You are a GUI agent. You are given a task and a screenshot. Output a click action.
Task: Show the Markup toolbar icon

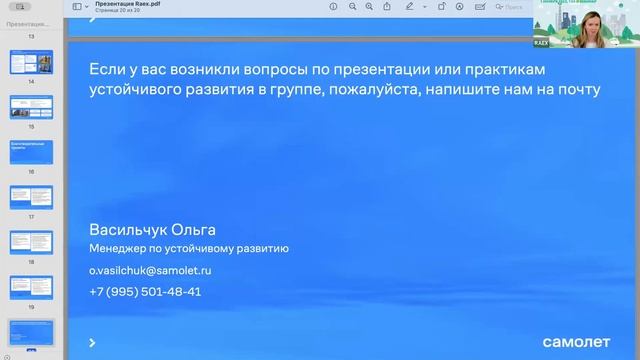point(460,7)
